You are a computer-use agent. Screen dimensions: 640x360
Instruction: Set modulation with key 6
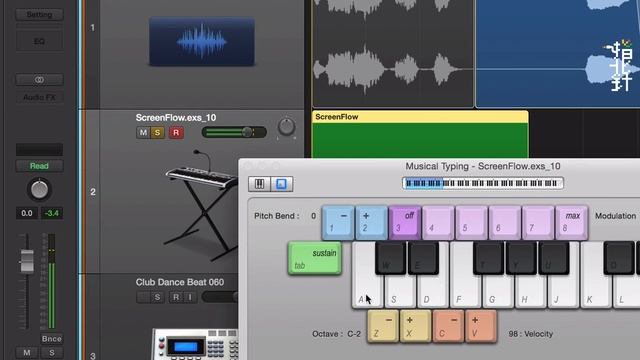point(505,223)
